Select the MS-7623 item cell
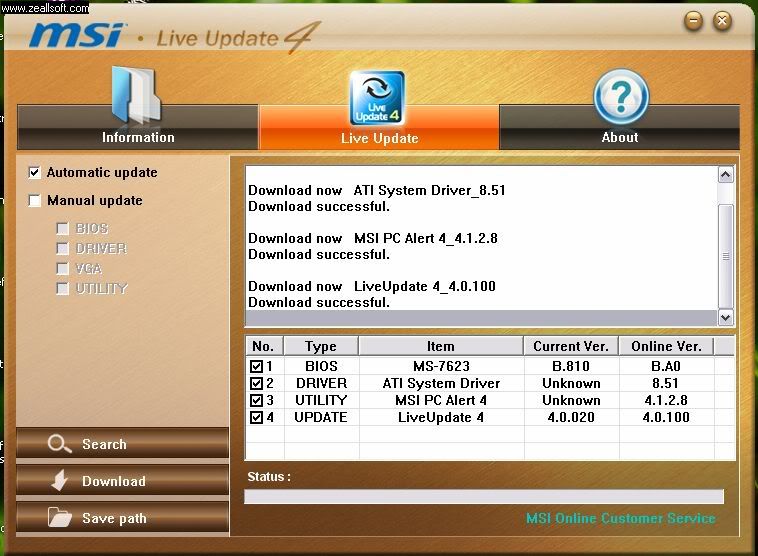This screenshot has width=758, height=556. pos(441,366)
